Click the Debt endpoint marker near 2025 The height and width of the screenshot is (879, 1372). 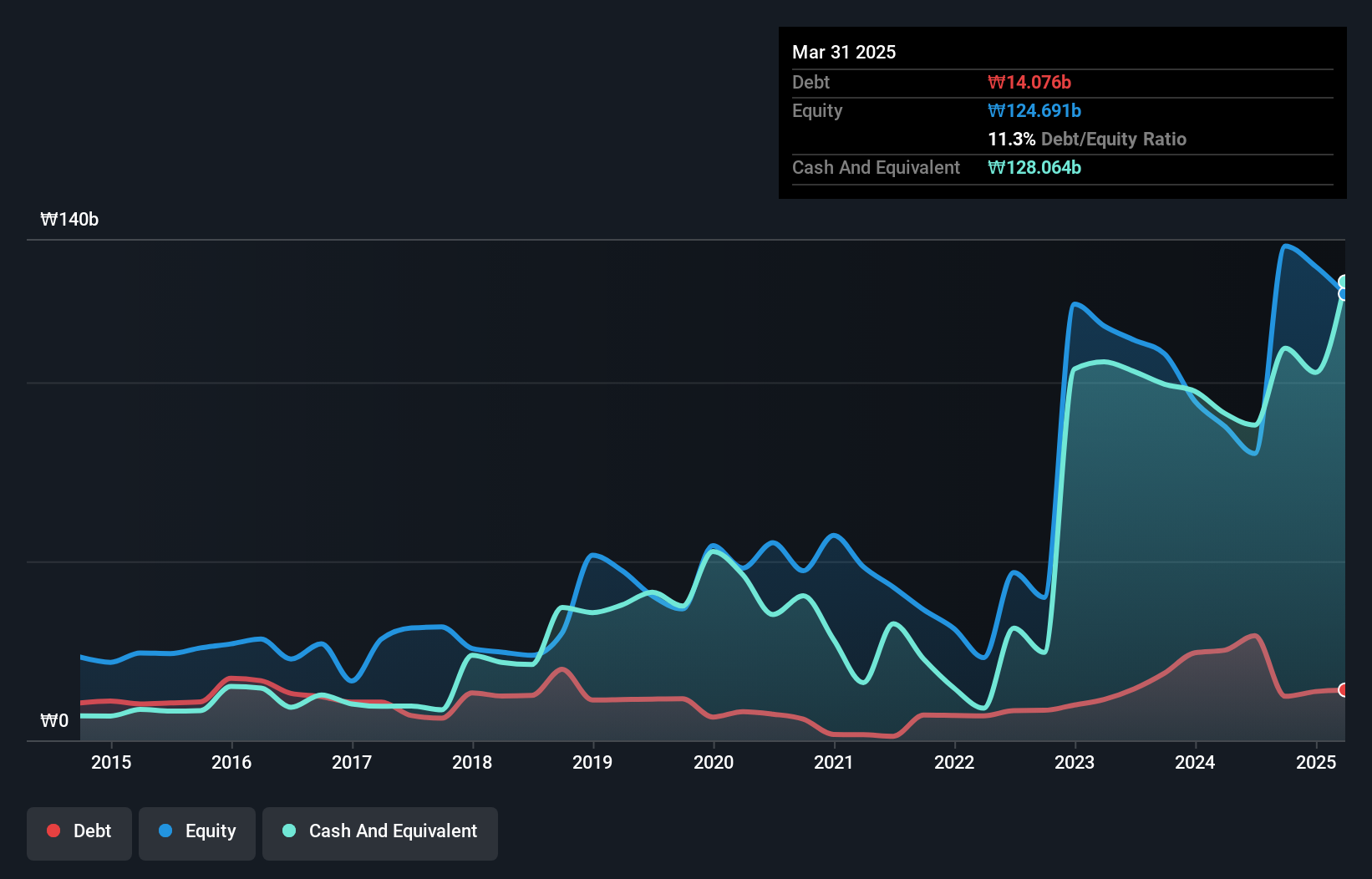1344,690
